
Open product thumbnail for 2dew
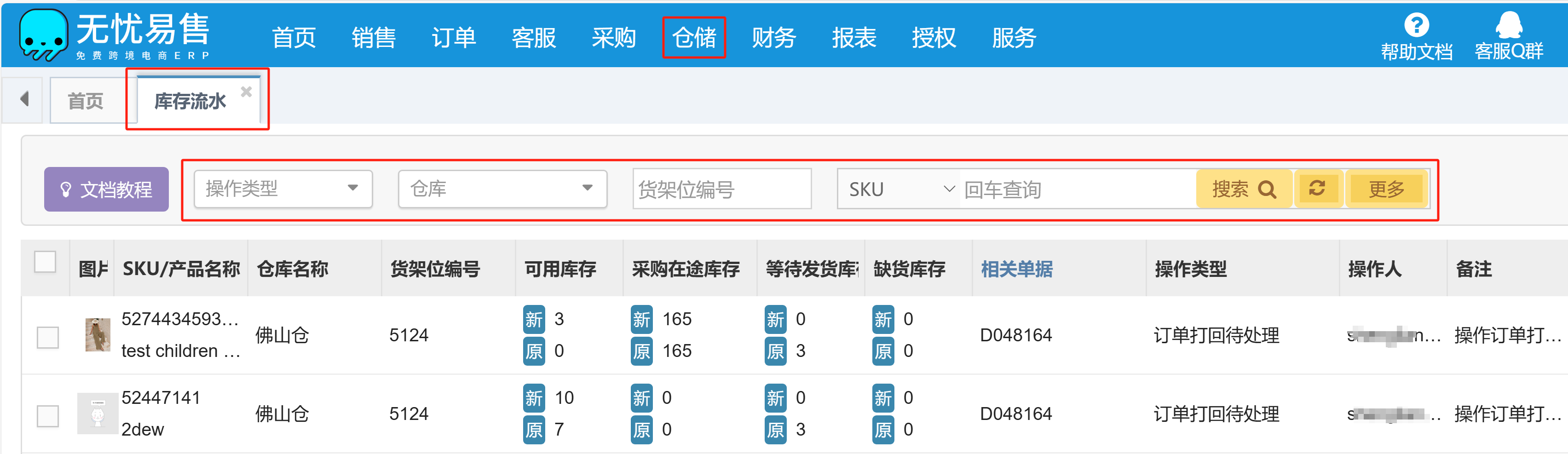[x=98, y=414]
